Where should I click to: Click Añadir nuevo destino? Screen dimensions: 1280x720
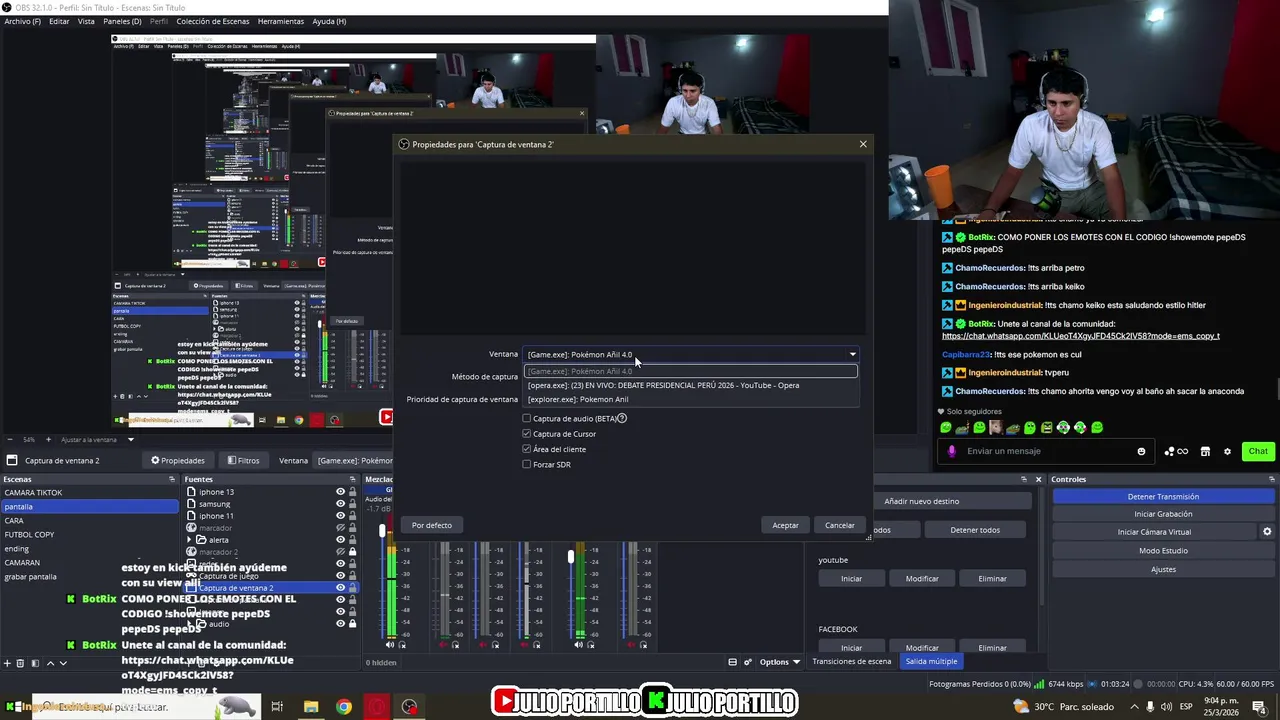coord(922,501)
